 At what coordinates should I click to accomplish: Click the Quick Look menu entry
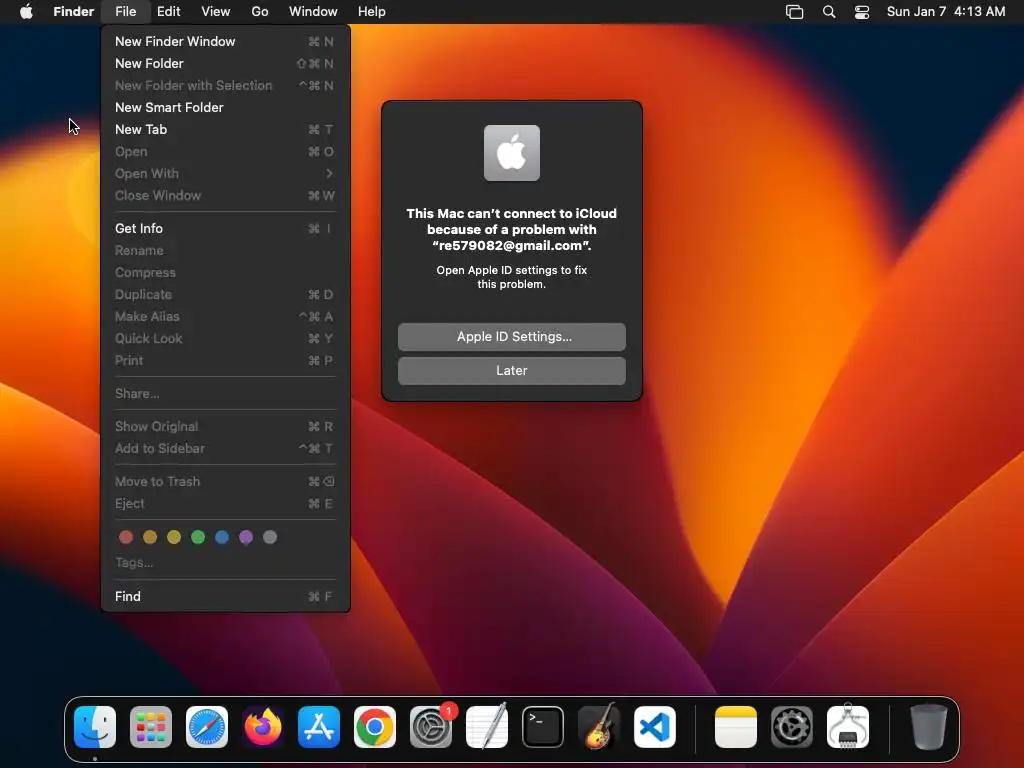point(225,338)
